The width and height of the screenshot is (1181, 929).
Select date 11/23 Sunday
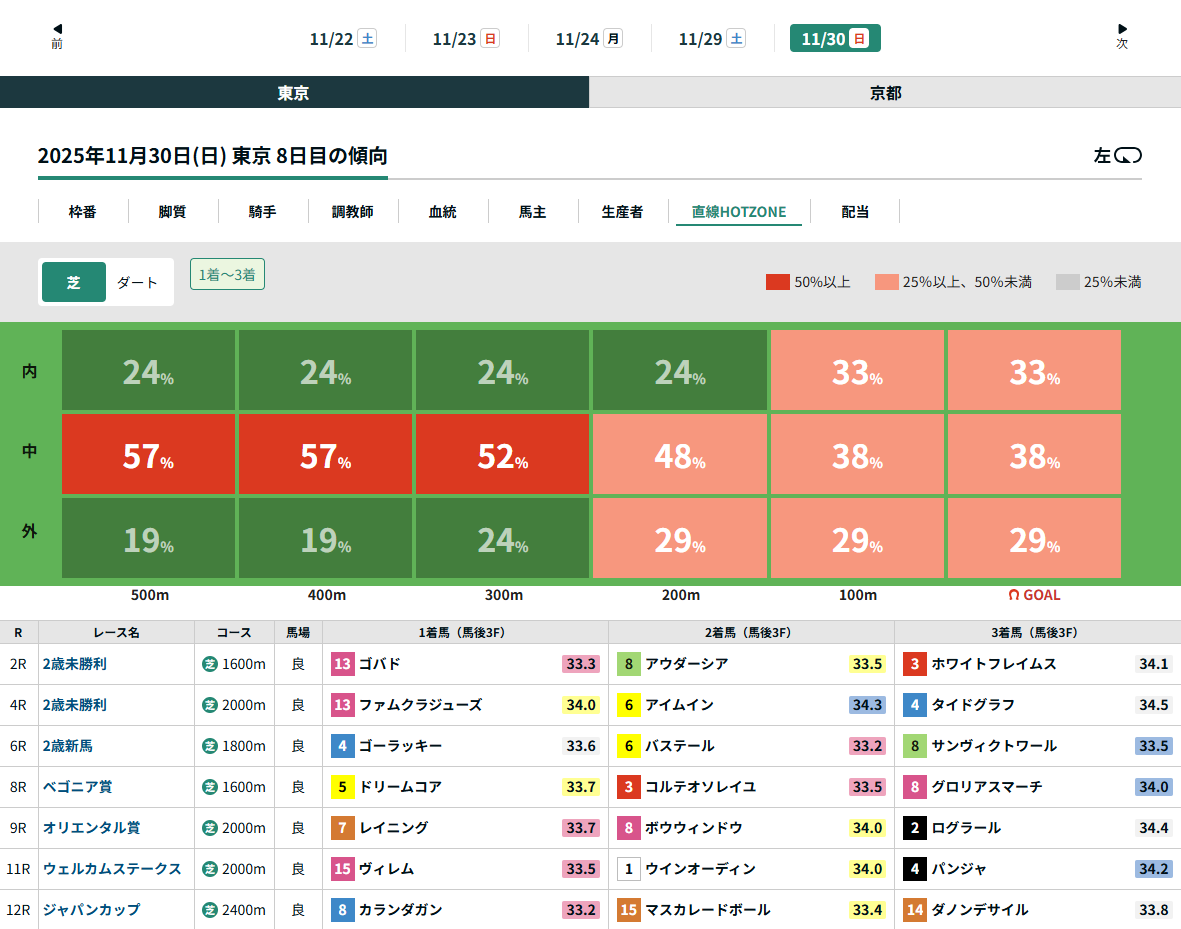466,38
